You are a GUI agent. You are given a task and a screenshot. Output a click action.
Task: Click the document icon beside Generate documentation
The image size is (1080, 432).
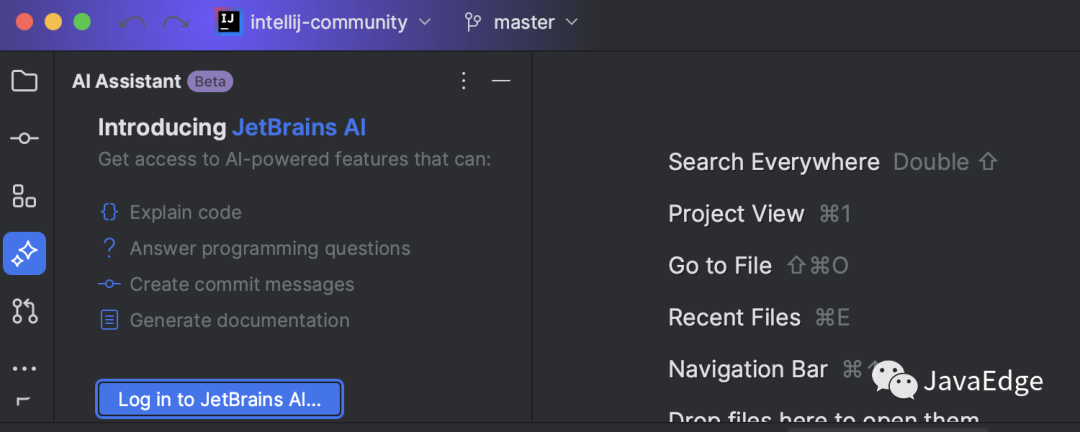point(110,320)
